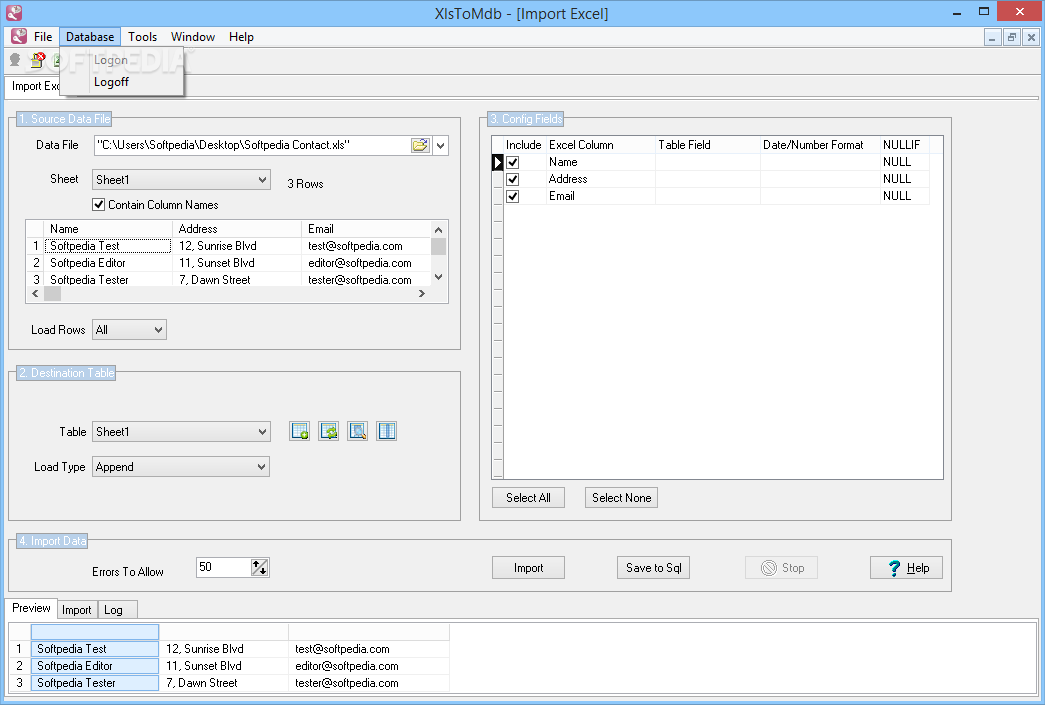The height and width of the screenshot is (705, 1045).
Task: Click the Help button
Action: coord(906,568)
